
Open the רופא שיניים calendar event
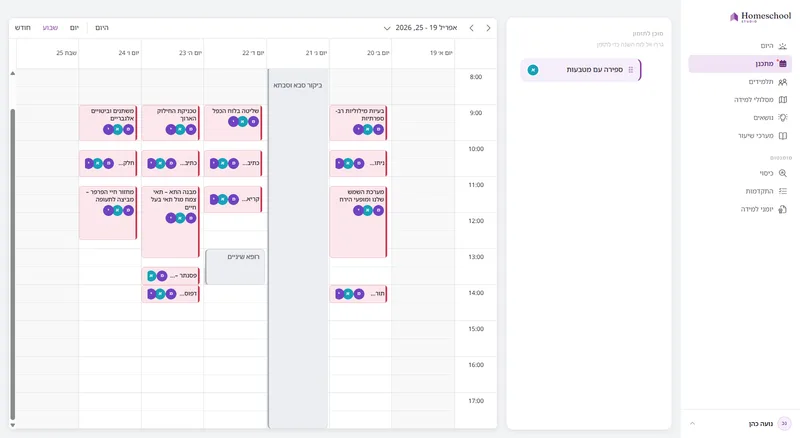click(235, 266)
